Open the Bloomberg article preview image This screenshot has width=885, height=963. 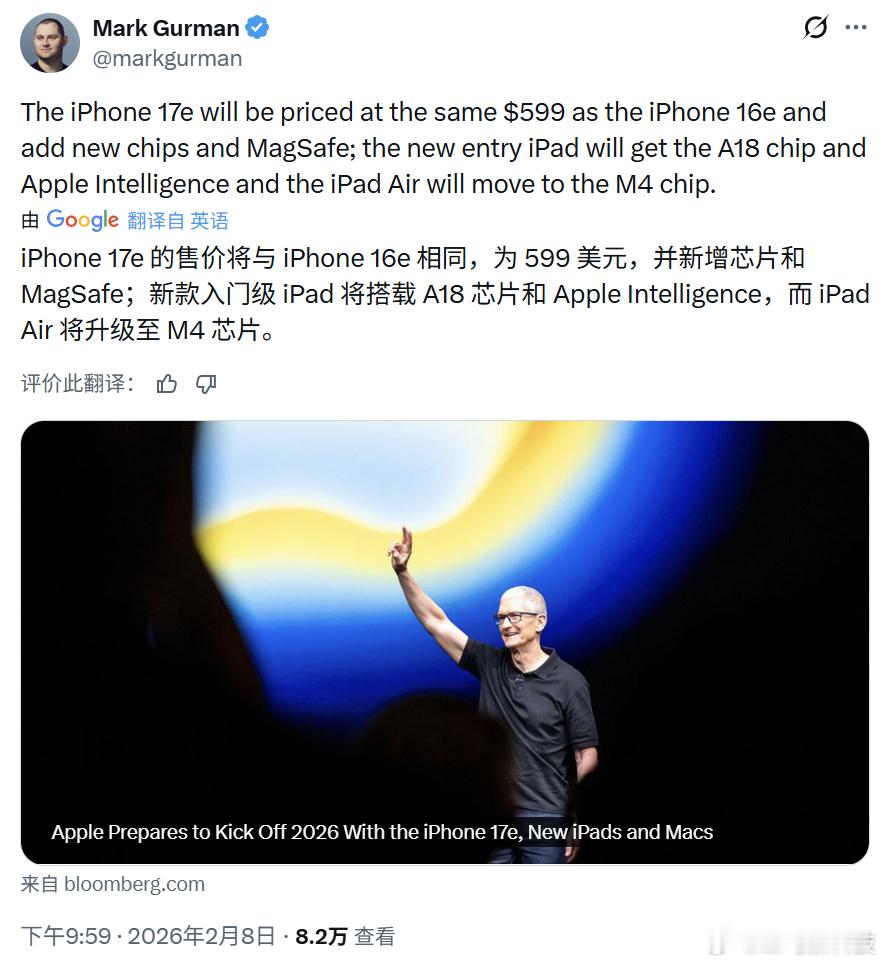445,642
